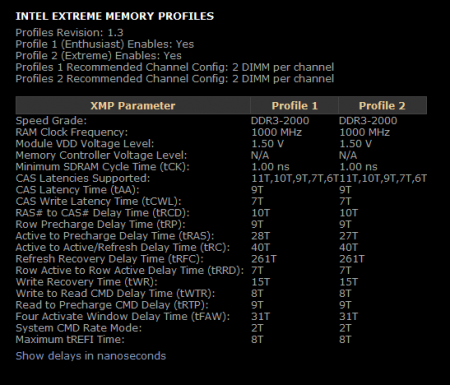The height and width of the screenshot is (385, 450).
Task: Click 261T value under Profile 1
Action: [264, 259]
